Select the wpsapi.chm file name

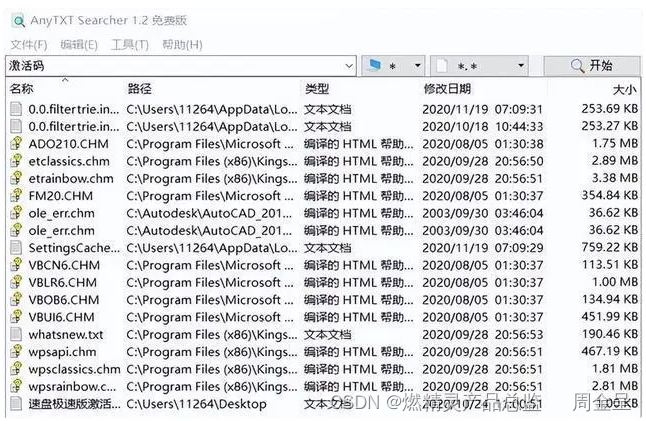[62, 352]
